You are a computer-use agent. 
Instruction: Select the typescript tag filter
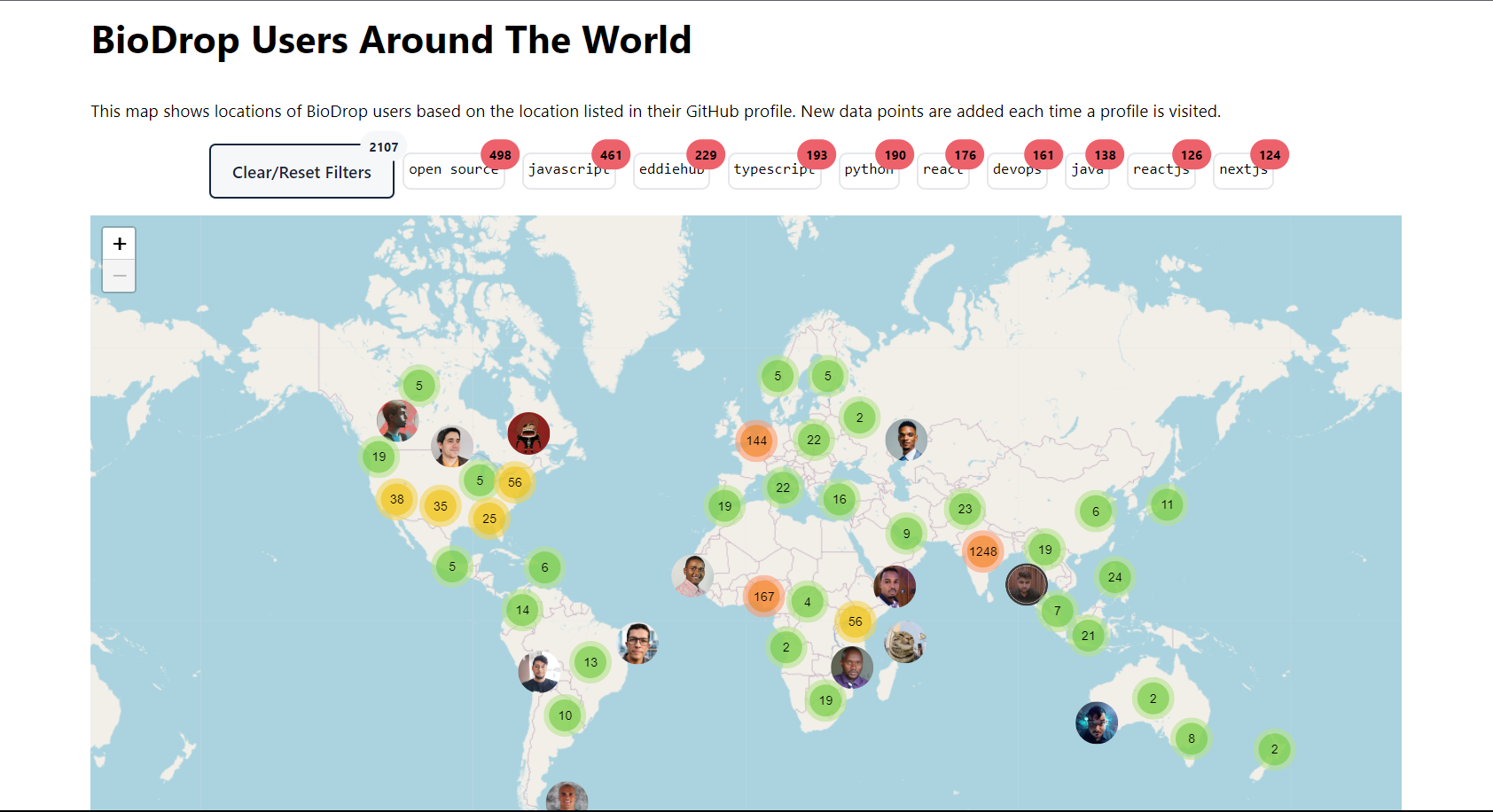click(774, 169)
